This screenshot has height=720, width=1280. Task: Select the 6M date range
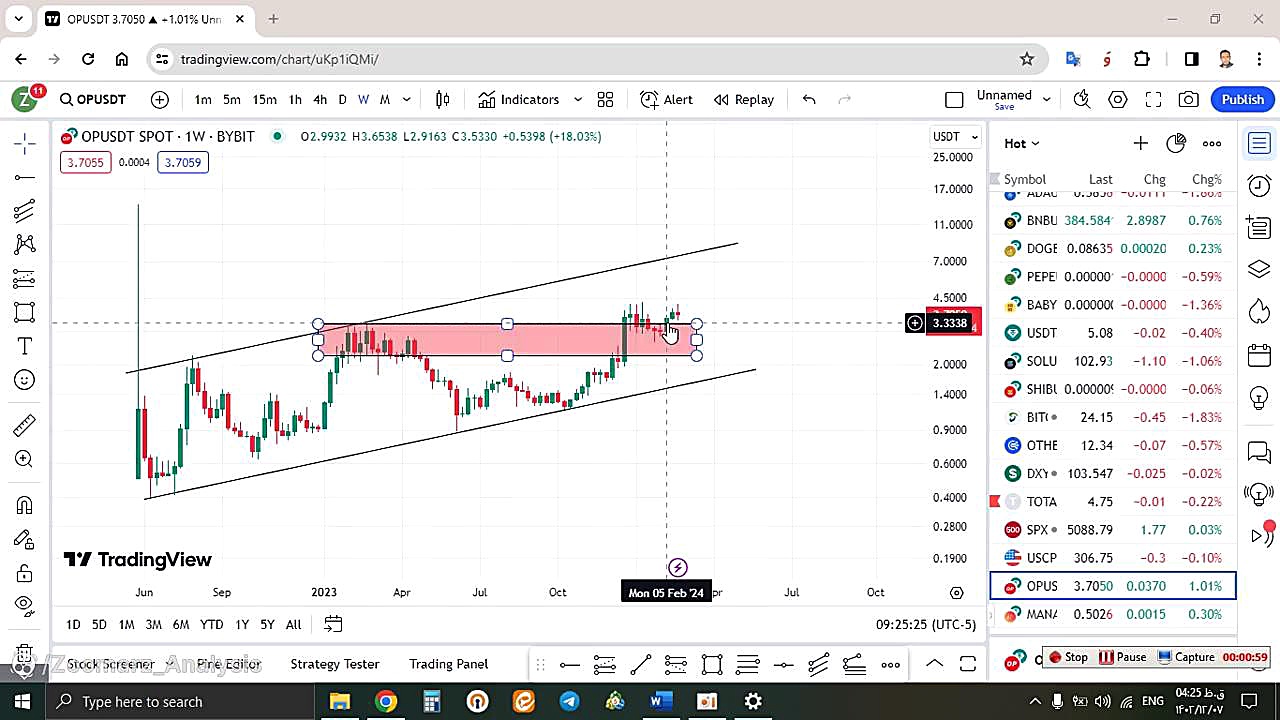coord(181,624)
